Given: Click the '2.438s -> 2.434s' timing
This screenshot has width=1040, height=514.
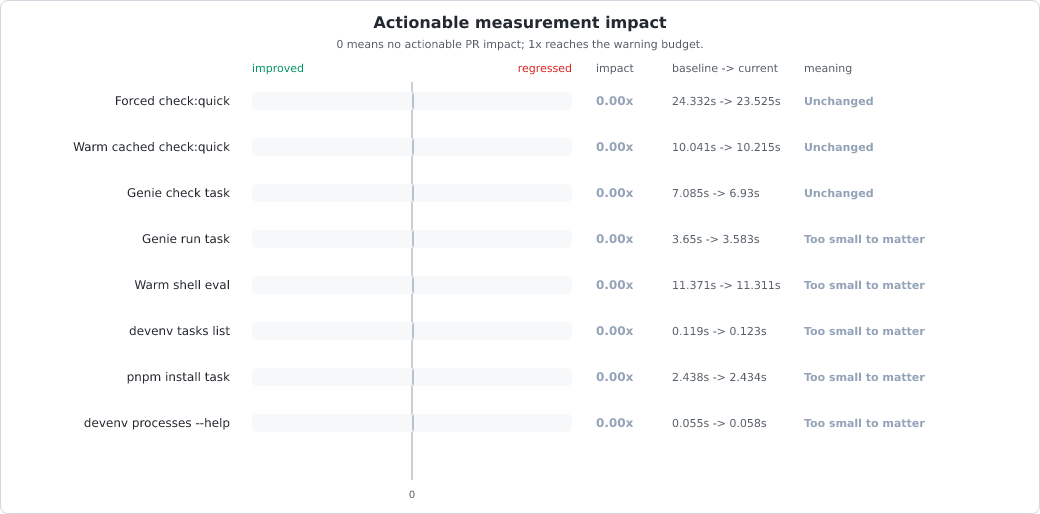Looking at the screenshot, I should [x=719, y=377].
